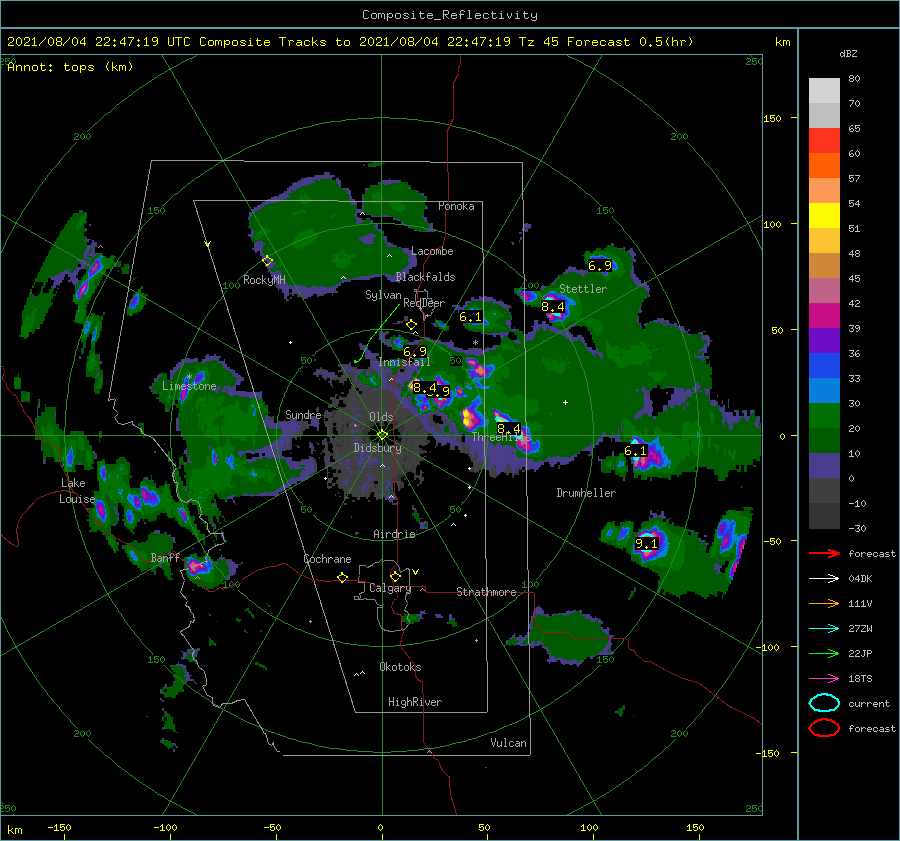Click the 6.1 storm top label northeast of Drumheller
This screenshot has width=900, height=841.
(x=635, y=451)
